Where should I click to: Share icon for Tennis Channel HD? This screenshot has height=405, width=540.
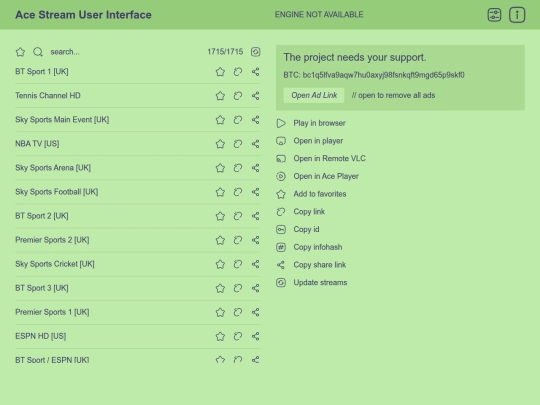pos(256,96)
